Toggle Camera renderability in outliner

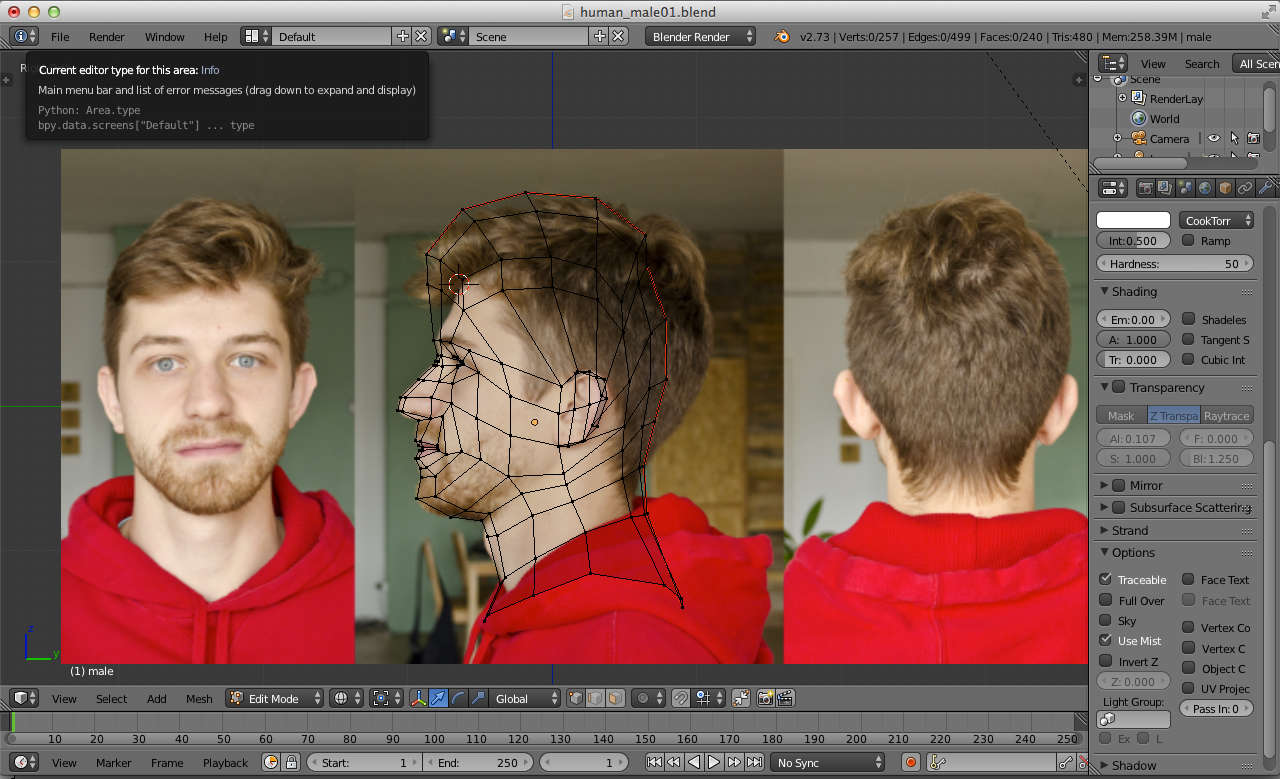pos(1253,138)
